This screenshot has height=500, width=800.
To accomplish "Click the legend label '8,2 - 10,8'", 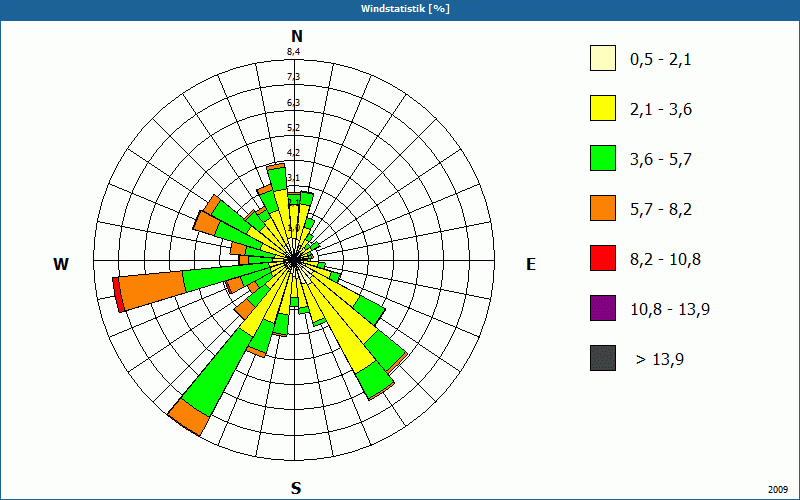I will pos(665,260).
